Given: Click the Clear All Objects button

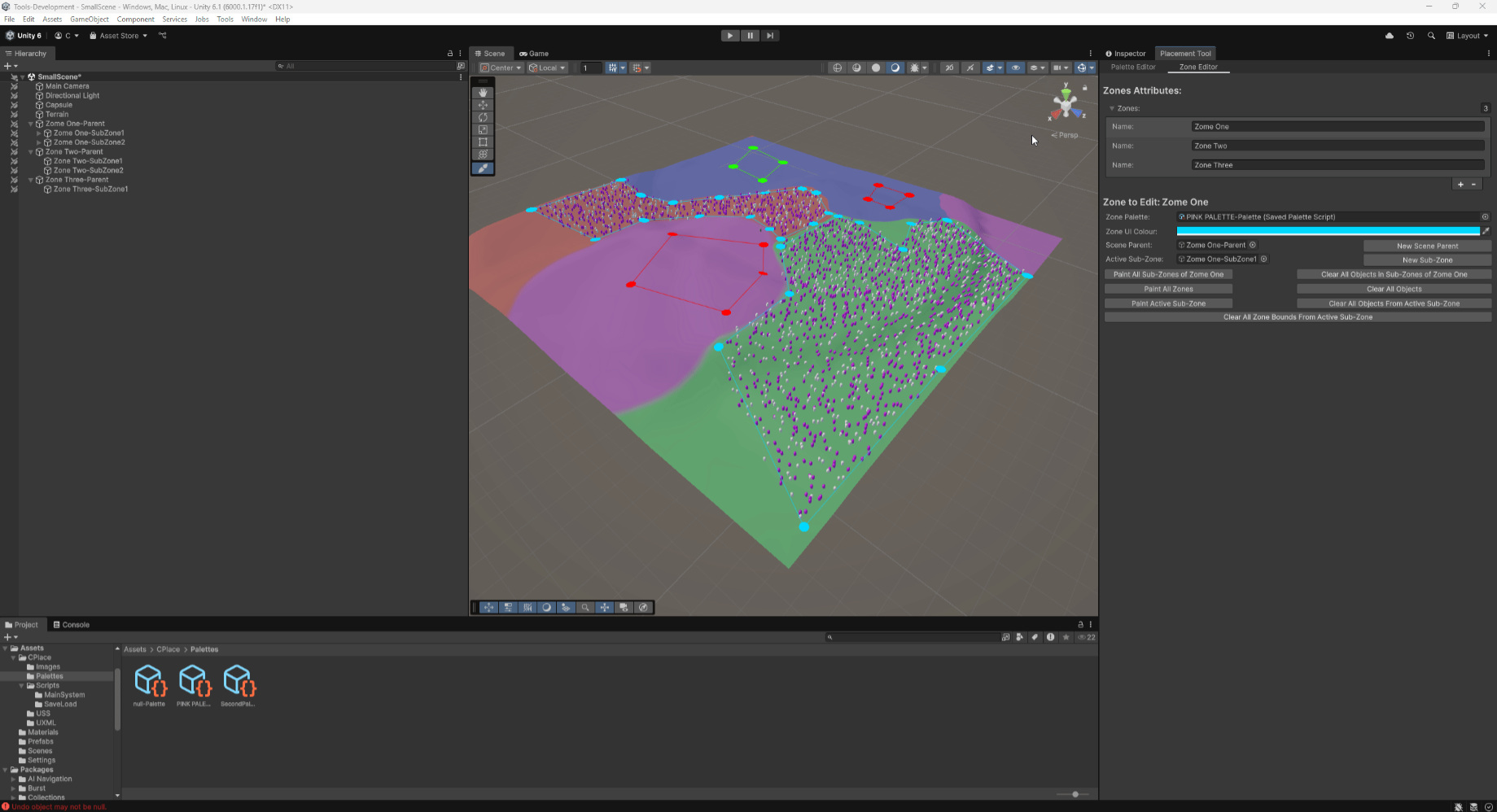Looking at the screenshot, I should tap(1394, 289).
